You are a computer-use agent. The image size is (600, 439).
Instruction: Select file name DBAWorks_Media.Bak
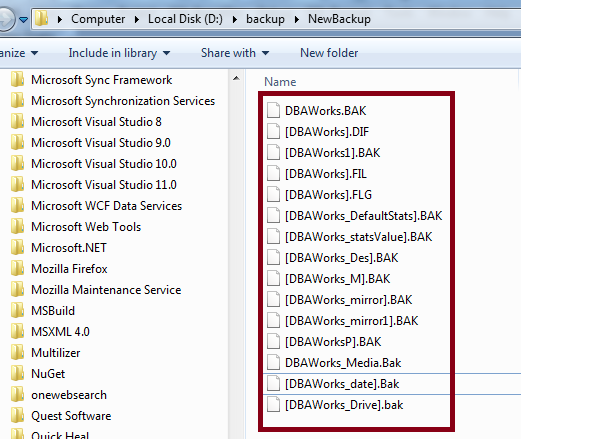343,363
